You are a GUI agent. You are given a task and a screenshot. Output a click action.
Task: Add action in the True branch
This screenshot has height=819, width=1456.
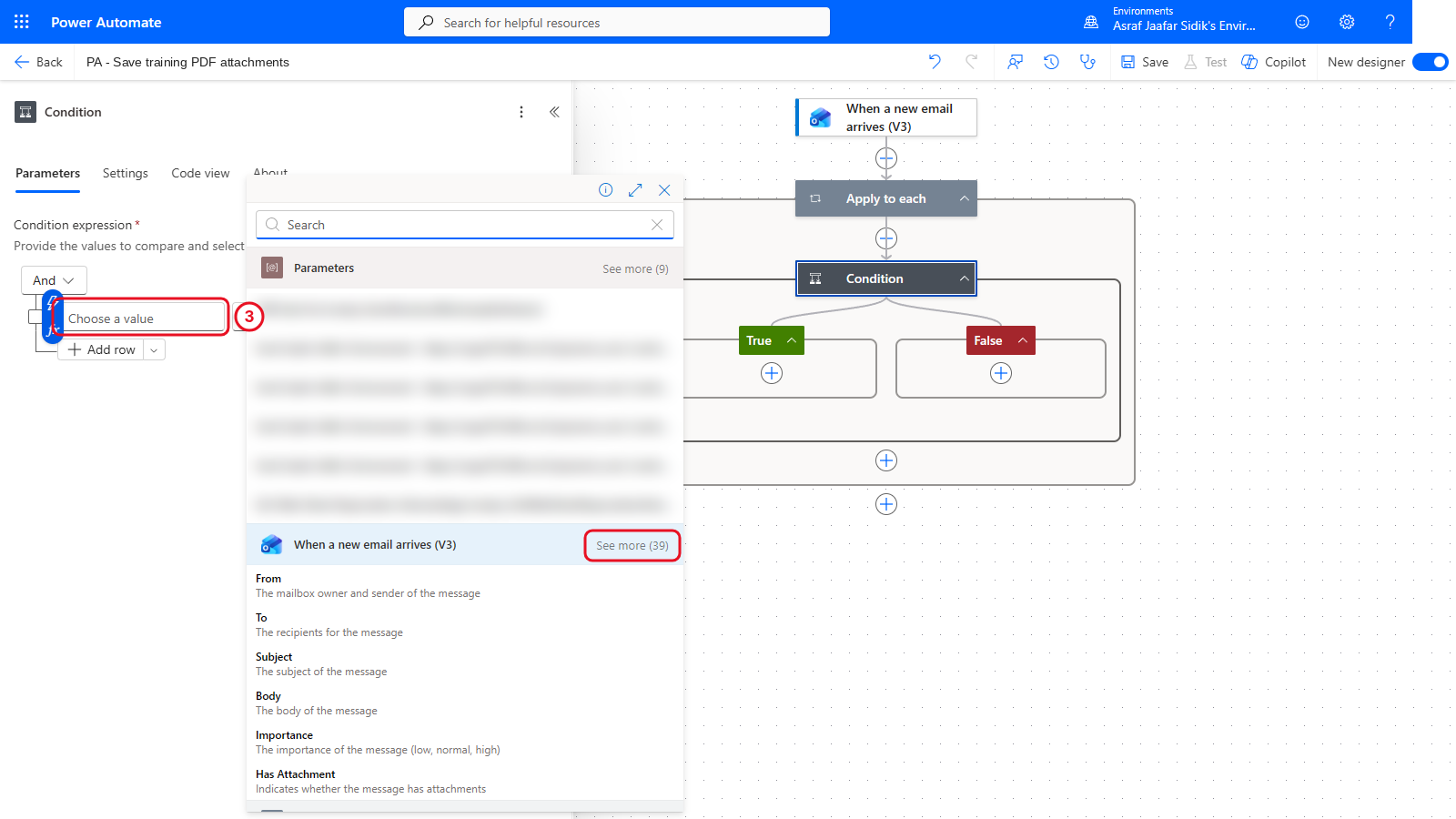pos(772,373)
